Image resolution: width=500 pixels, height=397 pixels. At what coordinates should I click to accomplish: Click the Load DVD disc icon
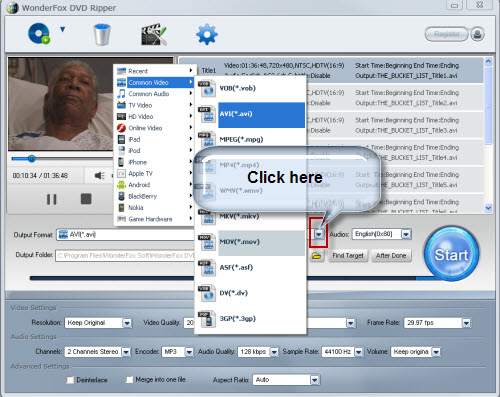pos(39,33)
